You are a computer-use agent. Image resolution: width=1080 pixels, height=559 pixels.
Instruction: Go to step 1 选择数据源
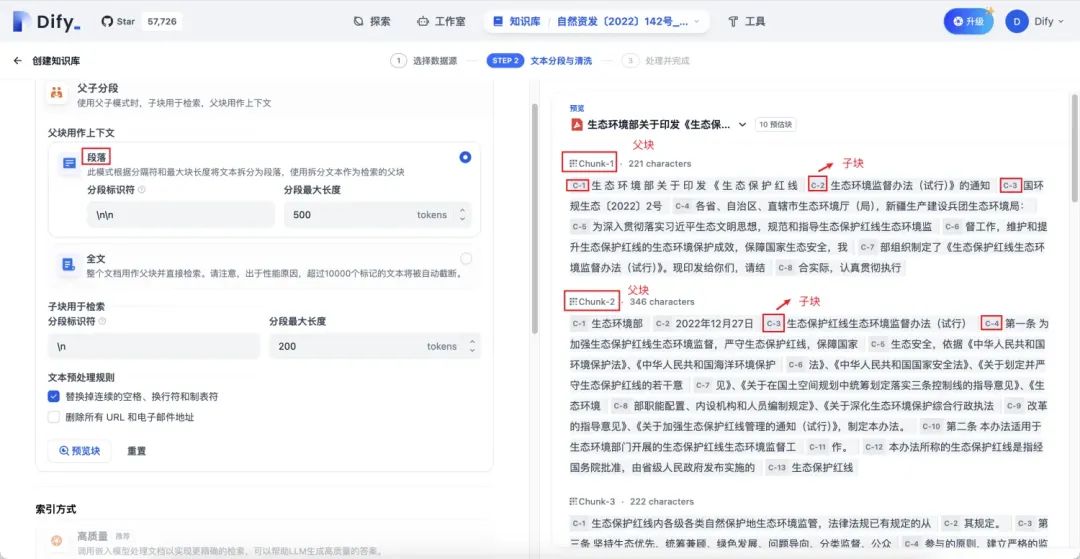[424, 61]
